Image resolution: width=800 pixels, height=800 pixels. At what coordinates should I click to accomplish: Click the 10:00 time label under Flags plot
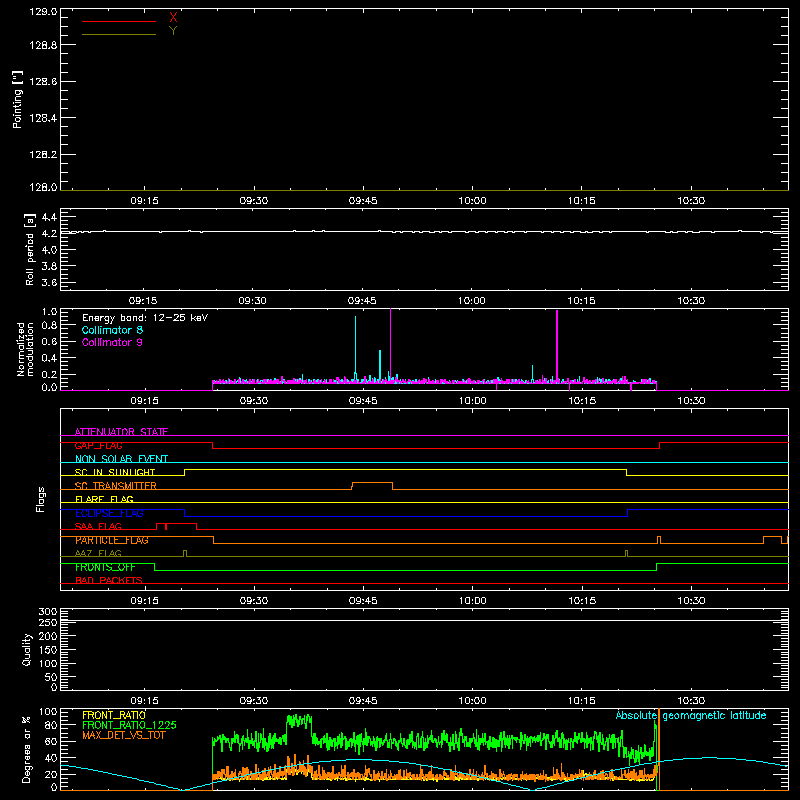click(472, 601)
